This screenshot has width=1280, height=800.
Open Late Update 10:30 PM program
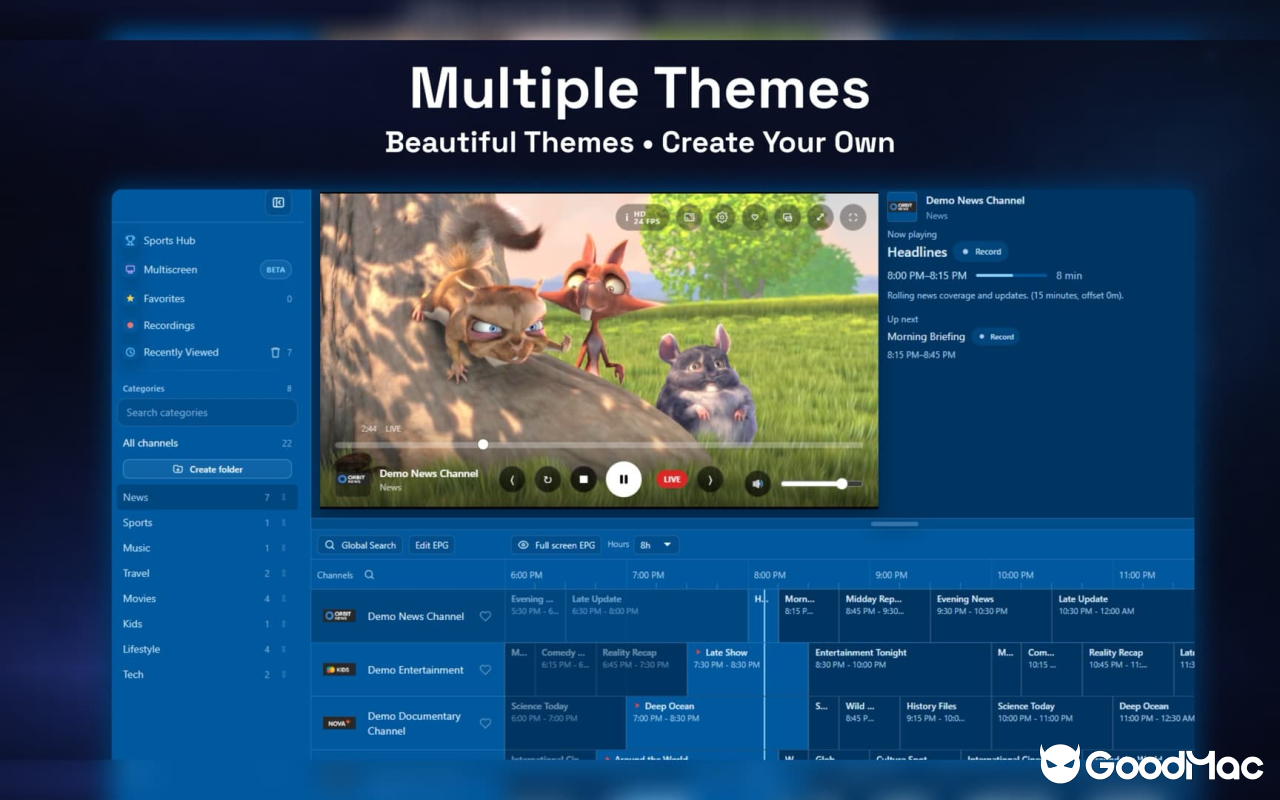point(1123,616)
